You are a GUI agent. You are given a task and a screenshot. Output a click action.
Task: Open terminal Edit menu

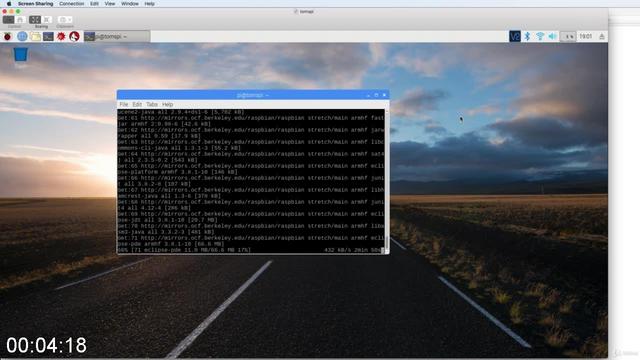(x=137, y=104)
